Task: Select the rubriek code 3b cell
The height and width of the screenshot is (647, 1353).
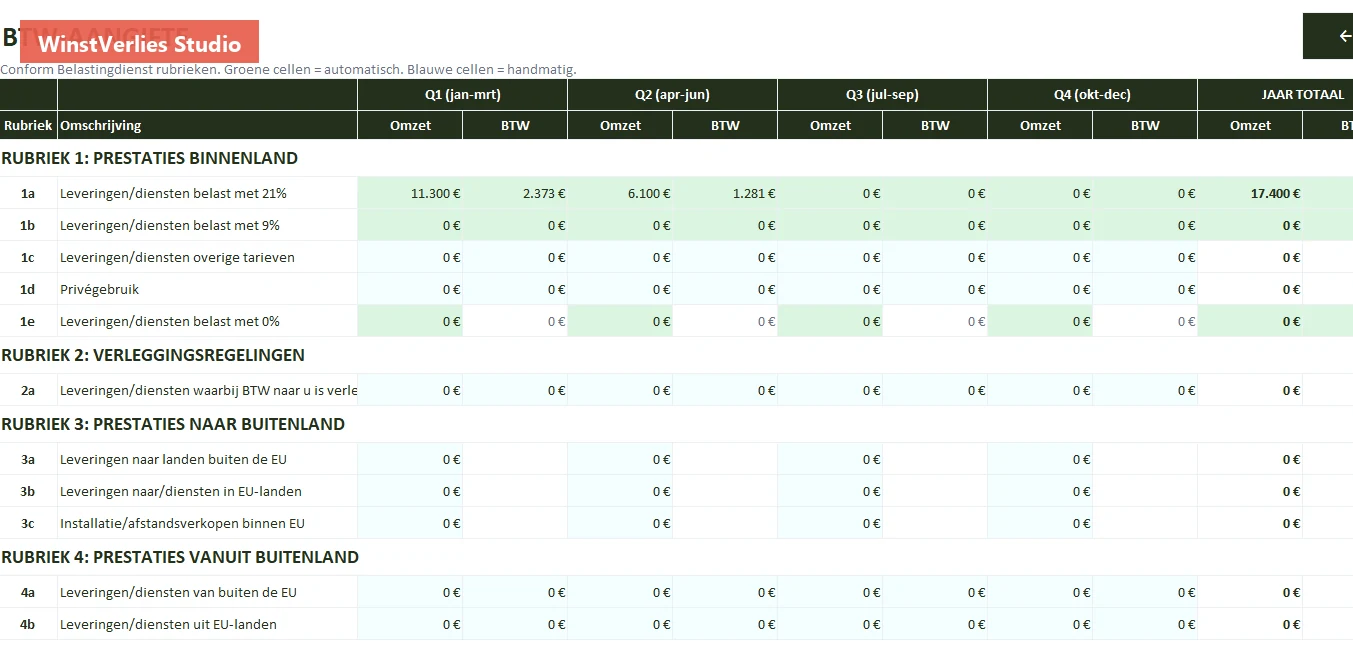Action: coord(28,491)
